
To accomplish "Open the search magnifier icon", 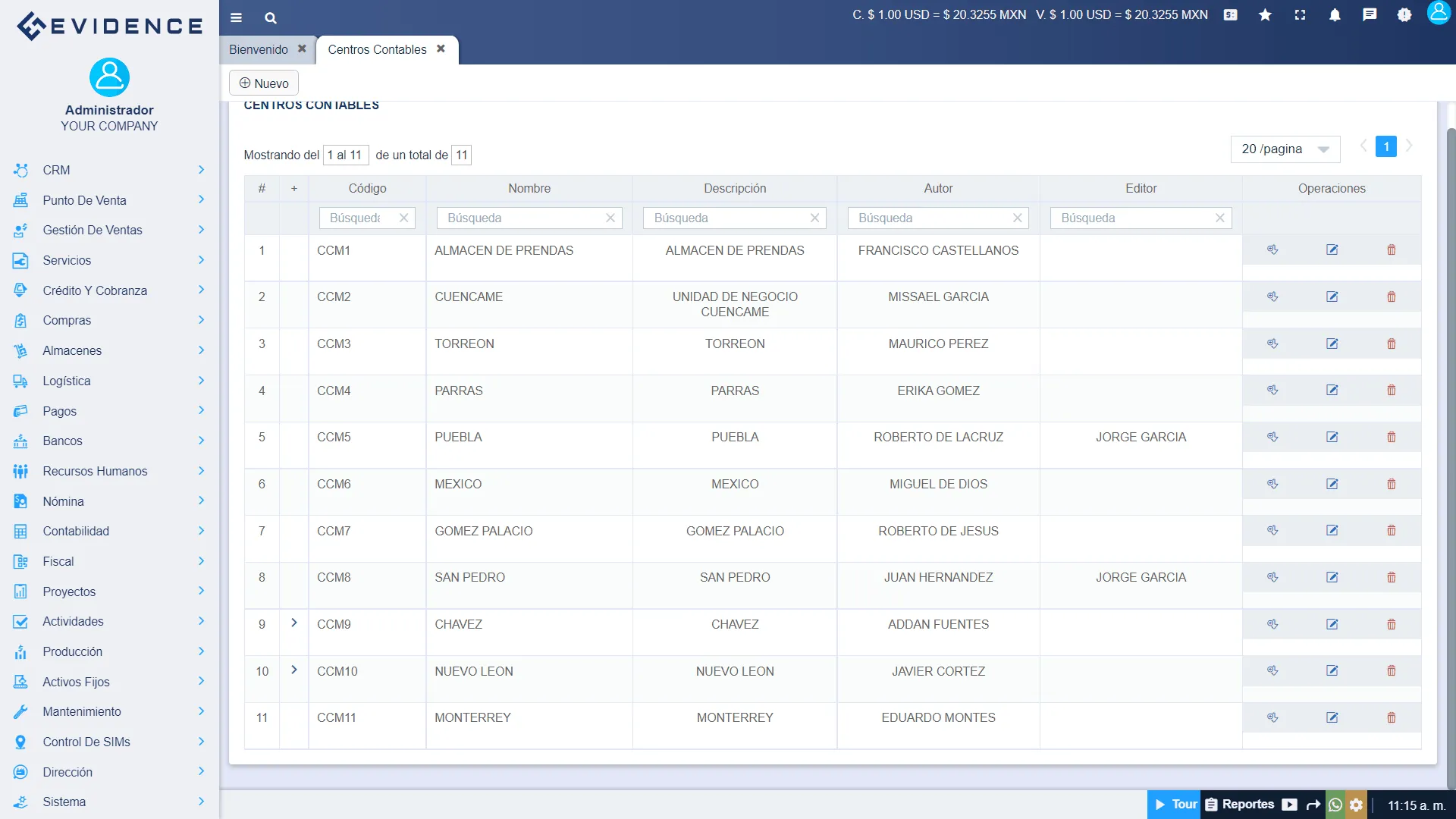I will 270,17.
